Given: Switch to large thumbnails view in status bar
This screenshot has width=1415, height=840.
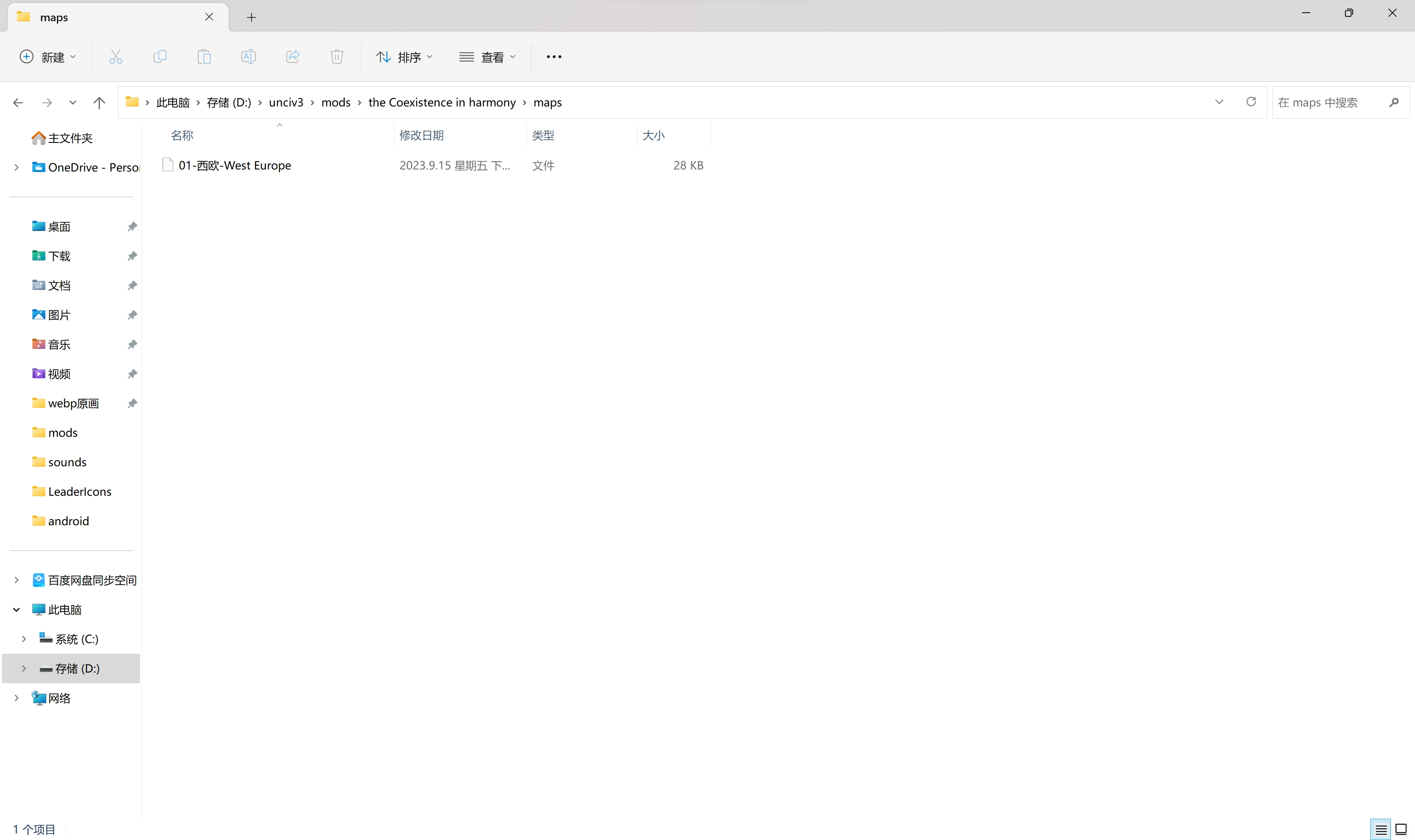Looking at the screenshot, I should tap(1401, 829).
